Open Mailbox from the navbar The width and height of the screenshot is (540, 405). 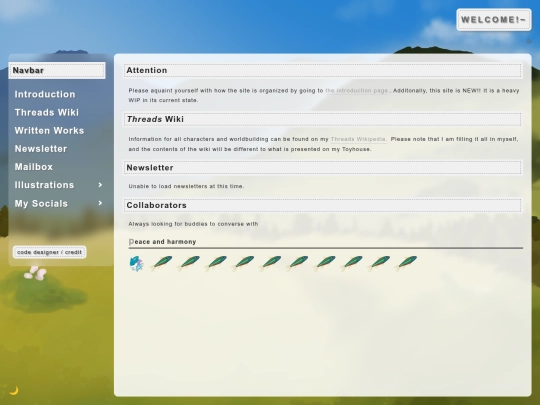click(x=34, y=167)
